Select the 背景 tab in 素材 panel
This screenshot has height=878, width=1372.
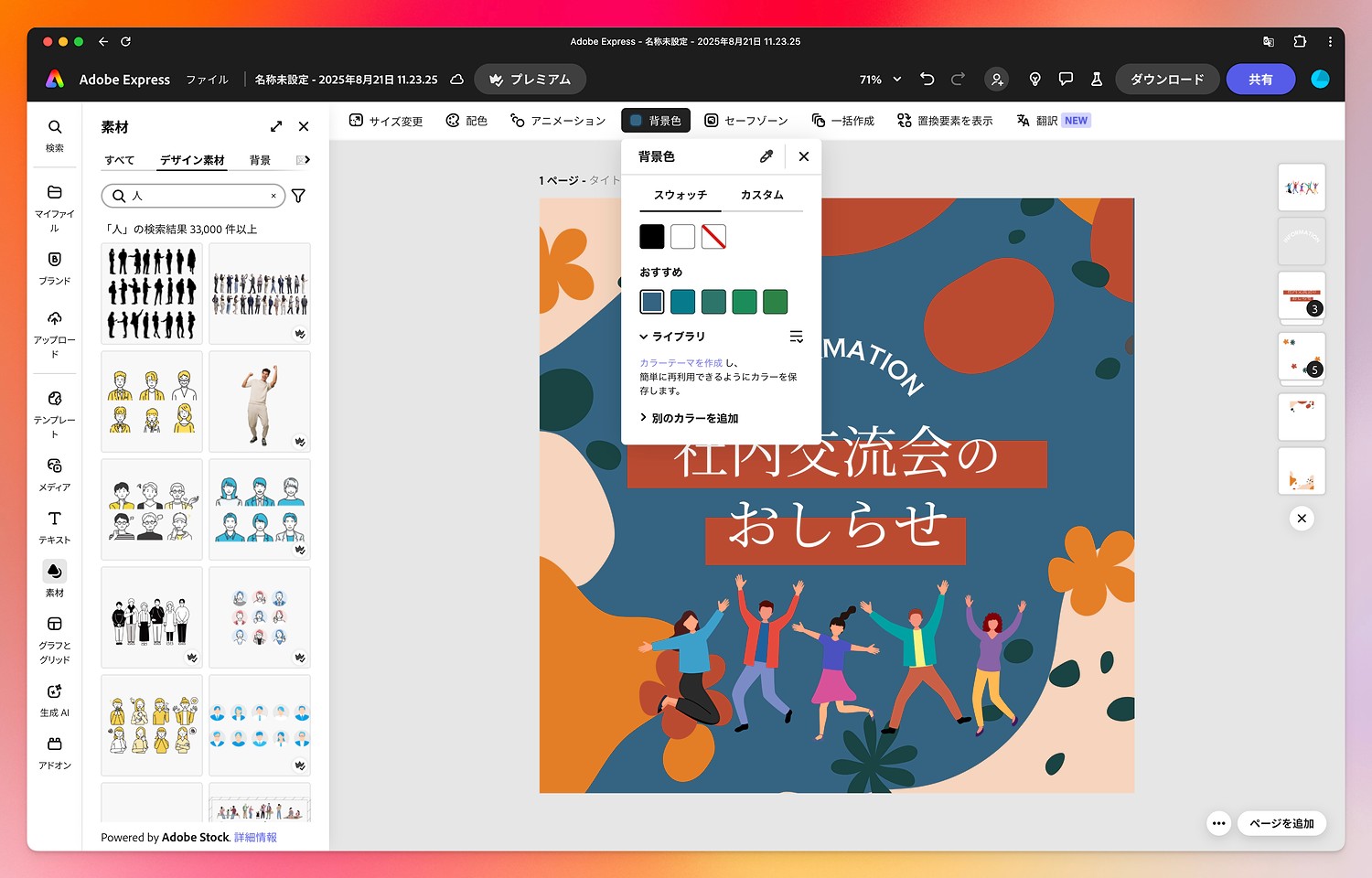coord(260,160)
